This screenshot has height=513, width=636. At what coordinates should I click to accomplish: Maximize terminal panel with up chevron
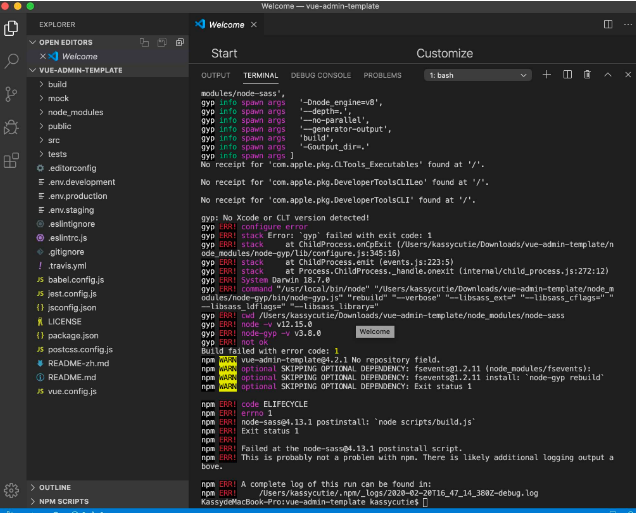(x=607, y=75)
